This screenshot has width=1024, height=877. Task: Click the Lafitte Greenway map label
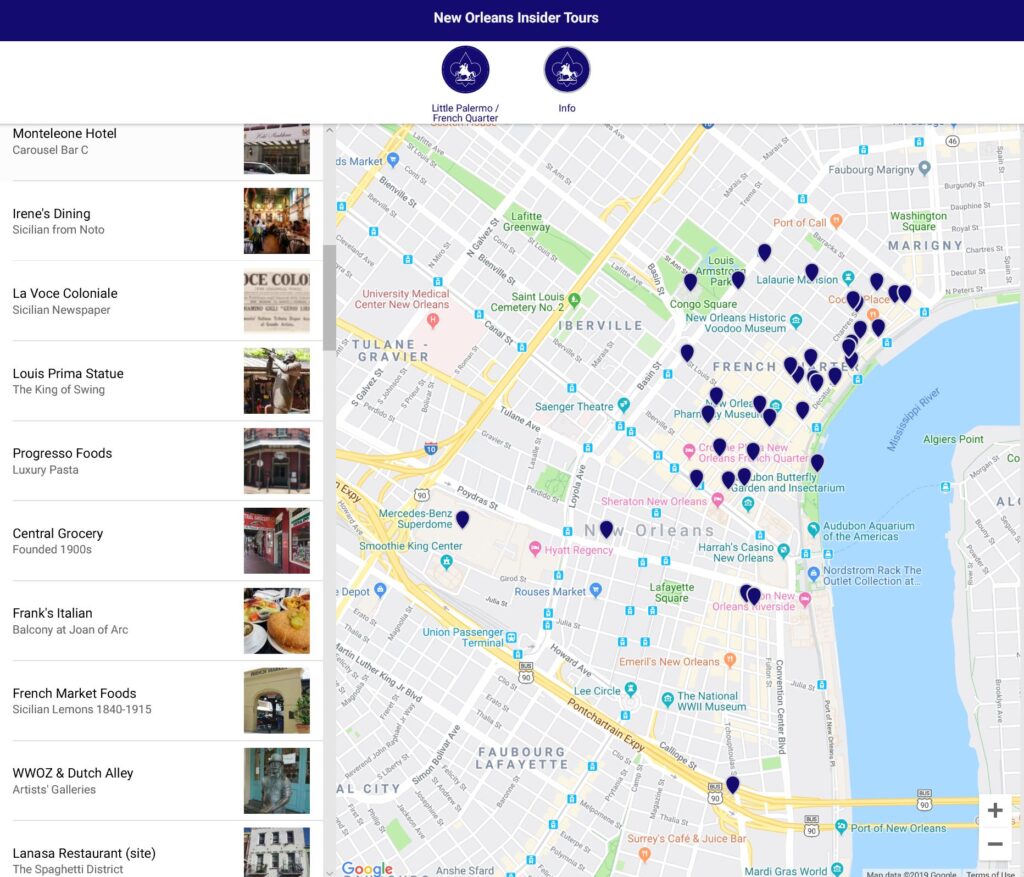tap(526, 221)
